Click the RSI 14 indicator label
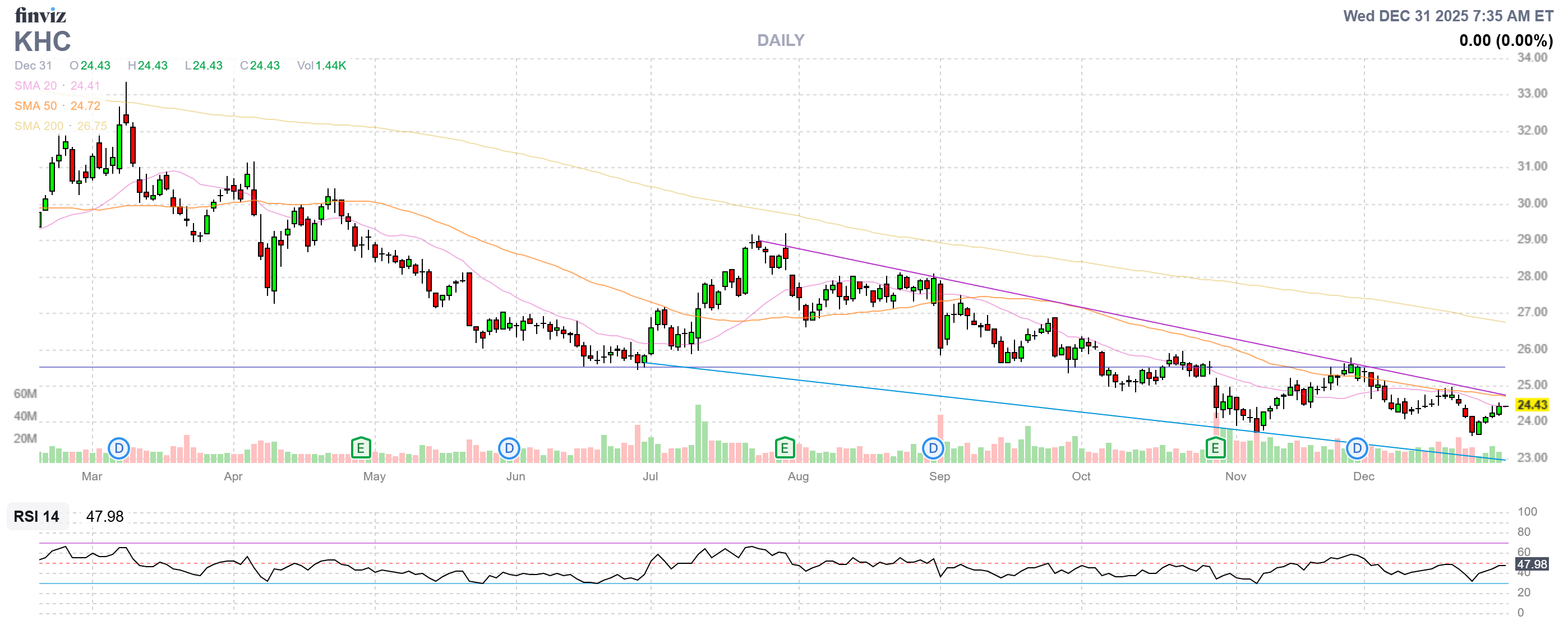Image resolution: width=1568 pixels, height=630 pixels. 36,516
